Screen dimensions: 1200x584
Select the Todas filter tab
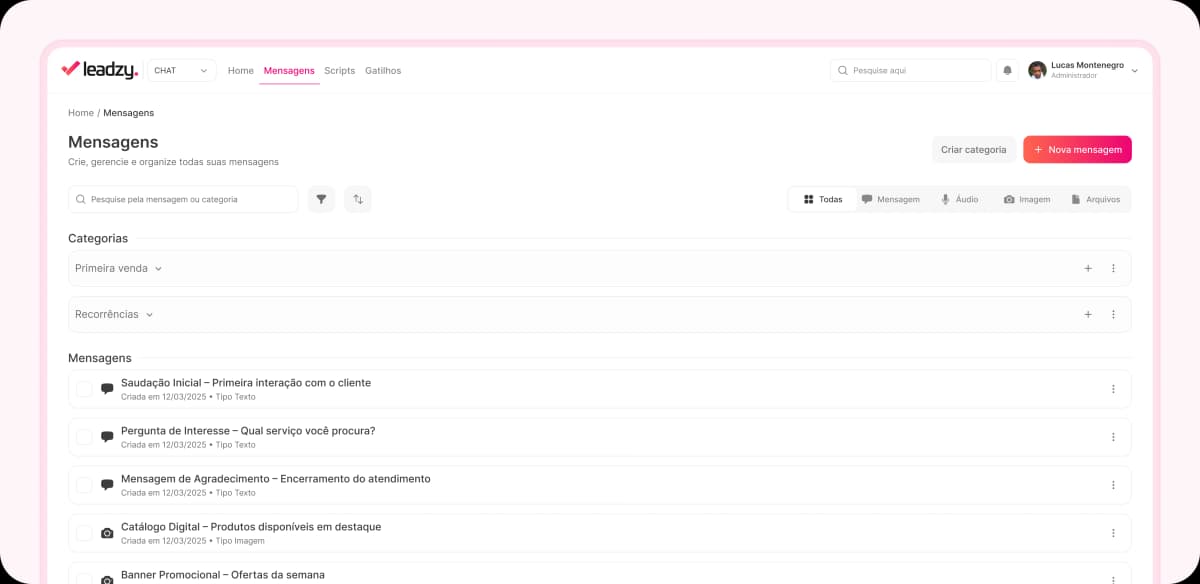[x=822, y=199]
